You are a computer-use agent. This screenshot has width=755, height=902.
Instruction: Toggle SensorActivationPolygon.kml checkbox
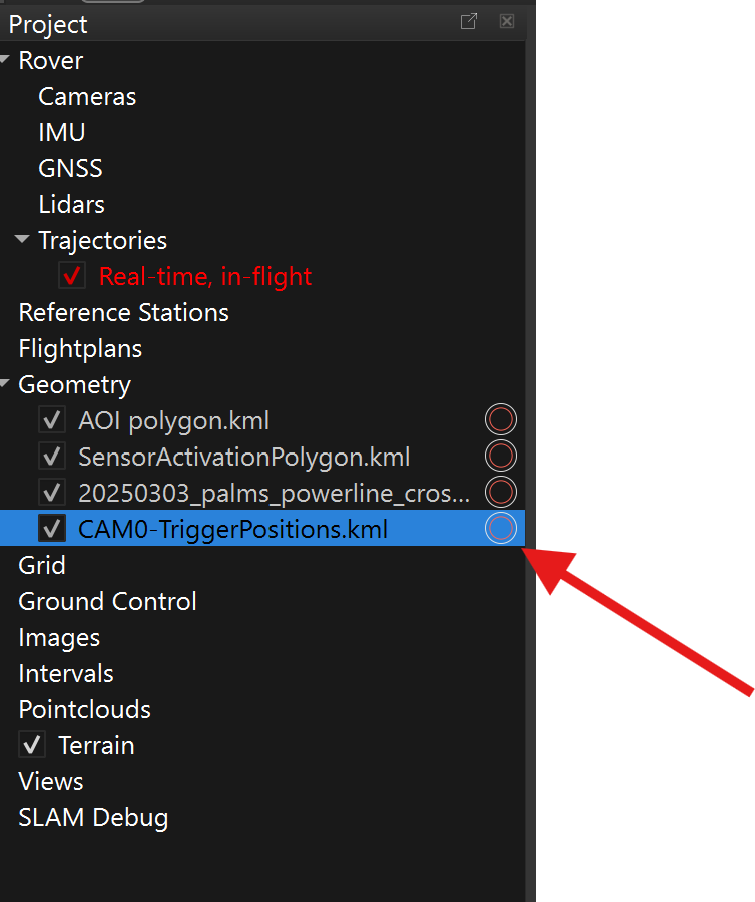click(51, 457)
